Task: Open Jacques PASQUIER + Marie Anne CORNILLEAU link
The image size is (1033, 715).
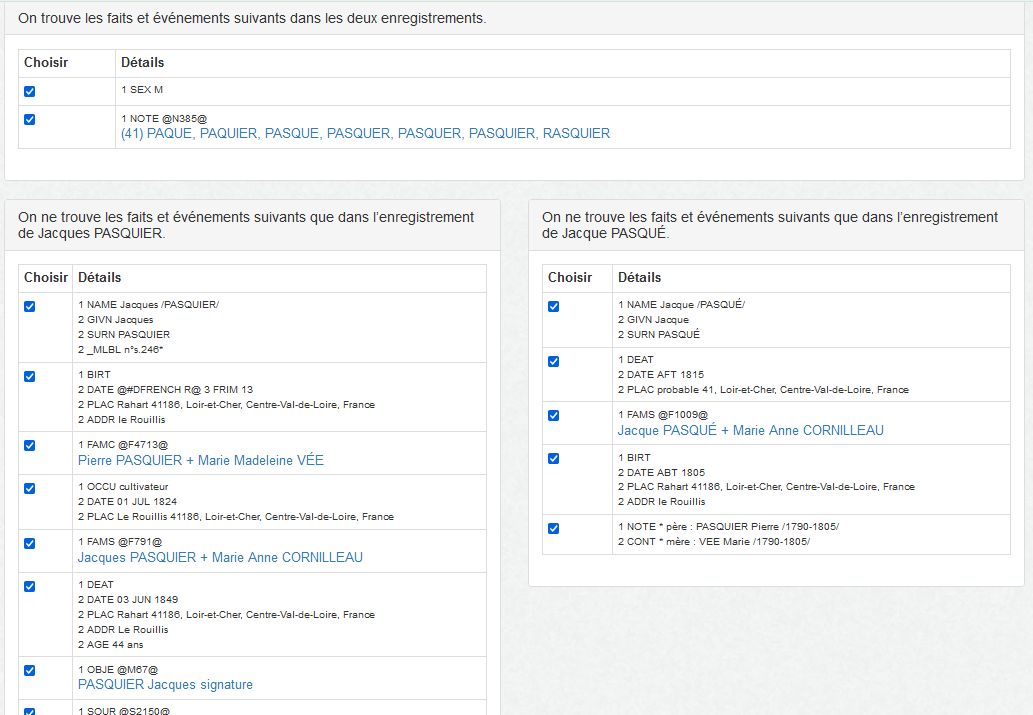Action: click(x=220, y=557)
